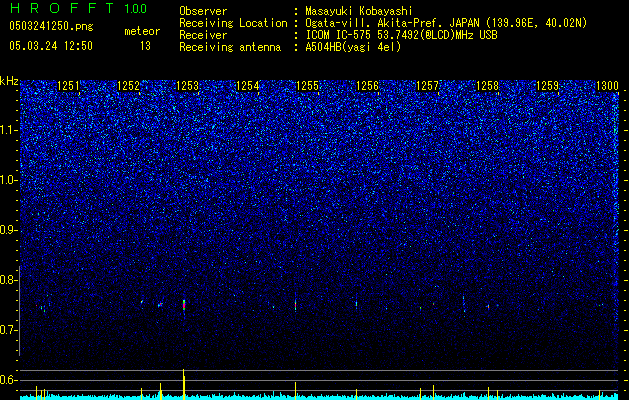Click the tallest yellow power spike below 1253
Viewport: 629px width, 400px height.
click(184, 384)
